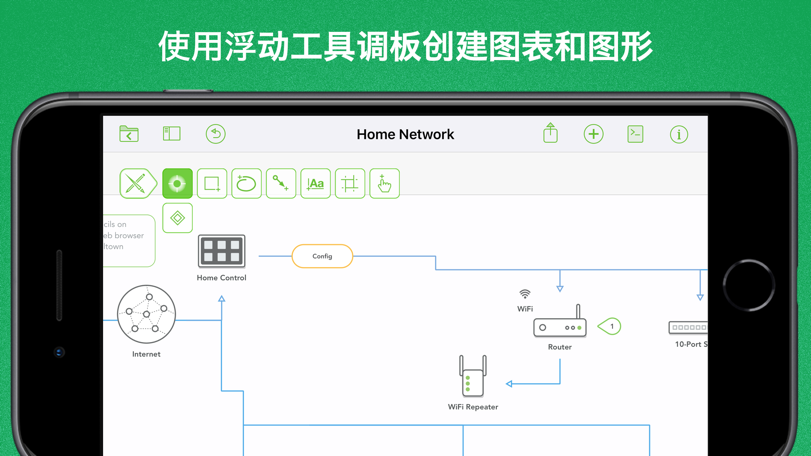Choose the text Aa tool
811x456 pixels.
click(x=316, y=183)
